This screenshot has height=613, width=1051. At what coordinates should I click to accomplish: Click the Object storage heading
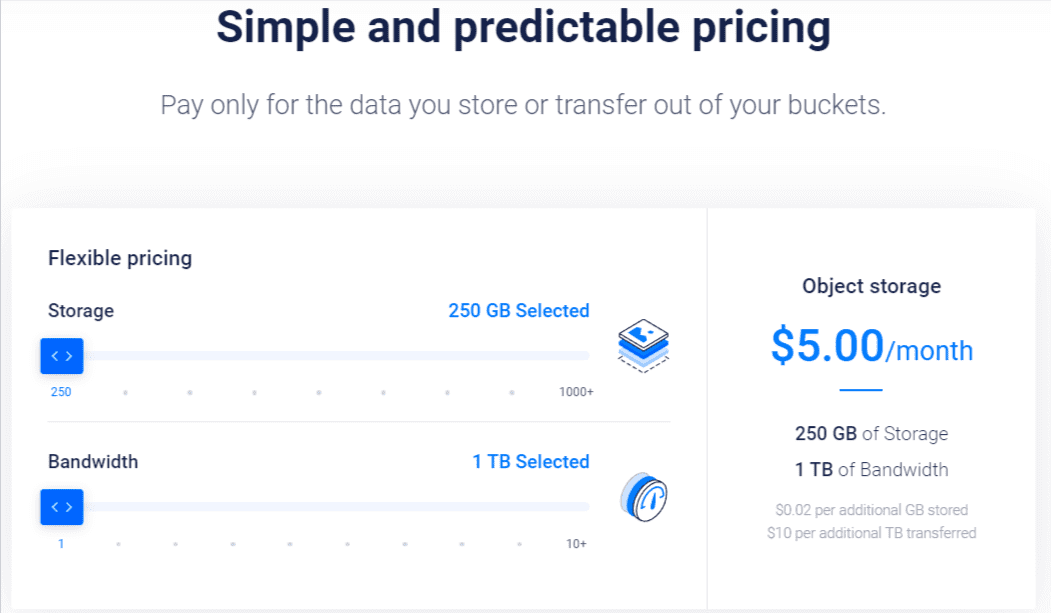click(x=871, y=286)
